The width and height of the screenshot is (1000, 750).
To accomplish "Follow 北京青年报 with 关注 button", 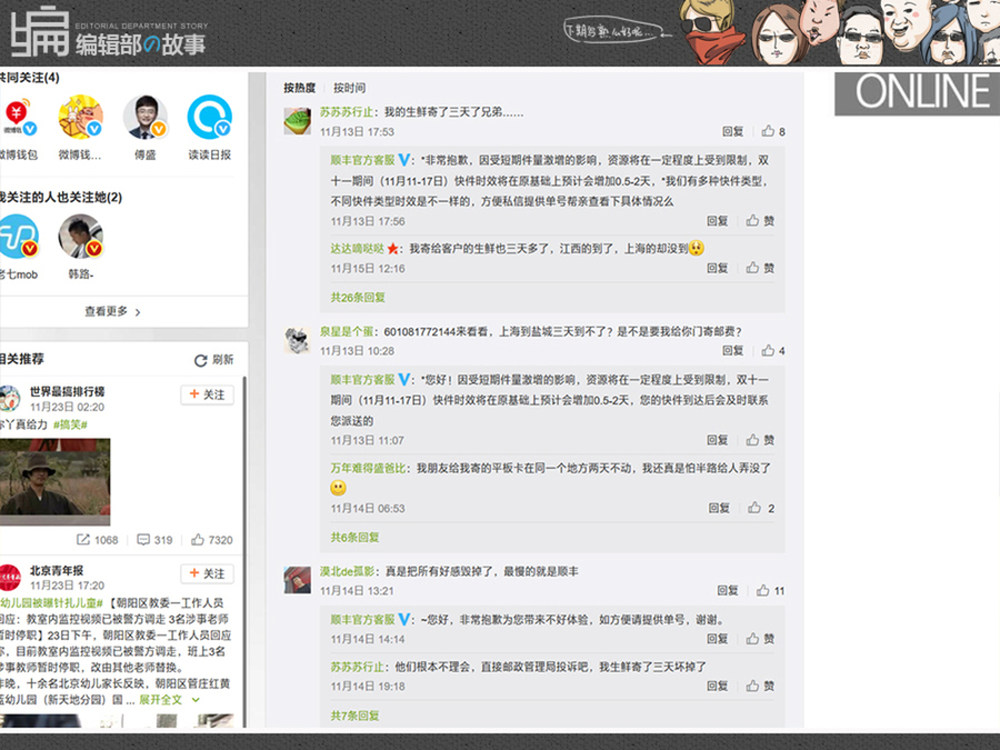I will [207, 573].
